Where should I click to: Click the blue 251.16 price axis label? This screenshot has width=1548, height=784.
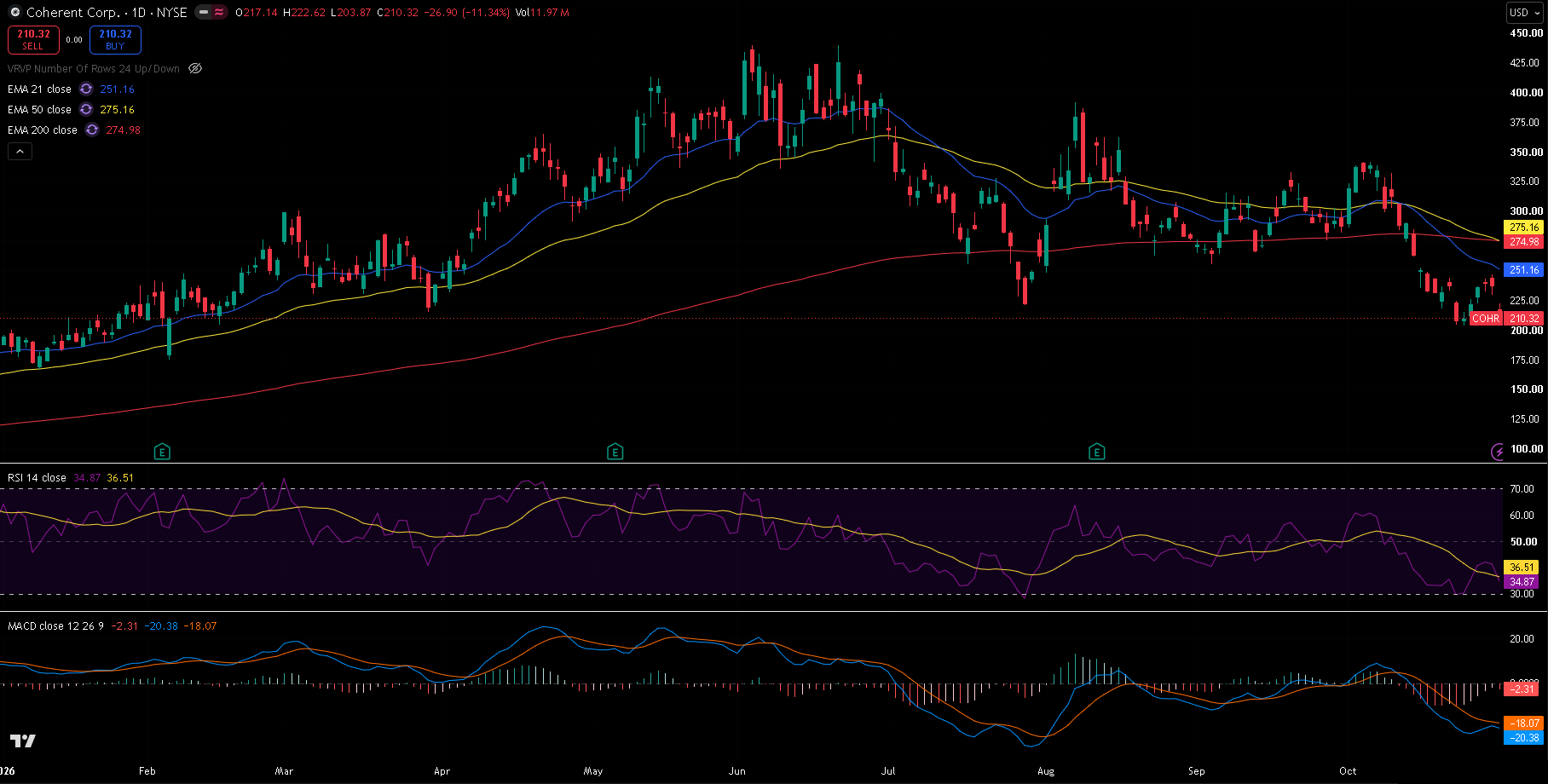coord(1524,270)
